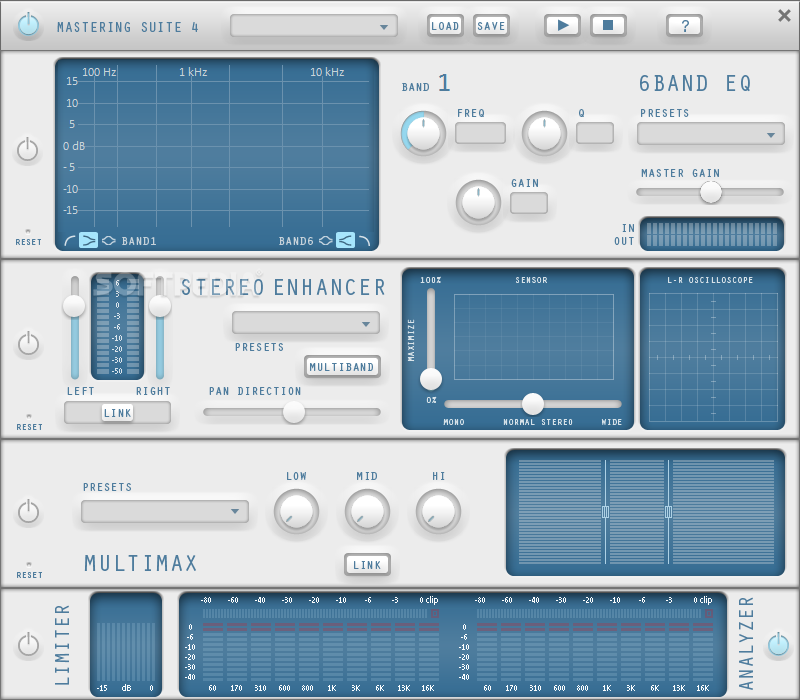Toggle the Multimax power button

(28, 511)
